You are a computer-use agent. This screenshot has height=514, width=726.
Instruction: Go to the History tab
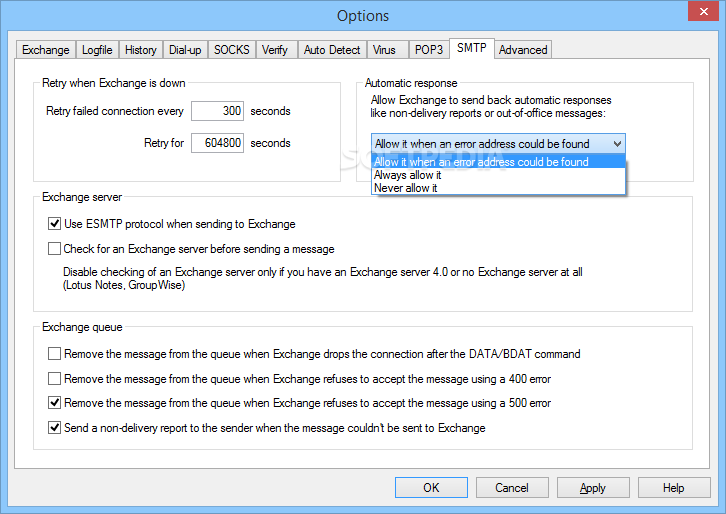tap(141, 50)
